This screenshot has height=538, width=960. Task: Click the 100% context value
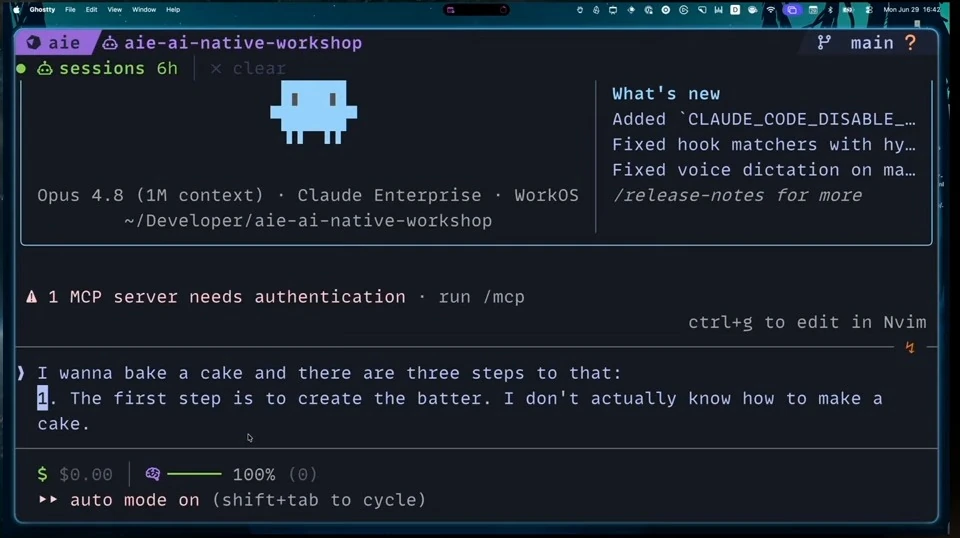click(x=253, y=474)
